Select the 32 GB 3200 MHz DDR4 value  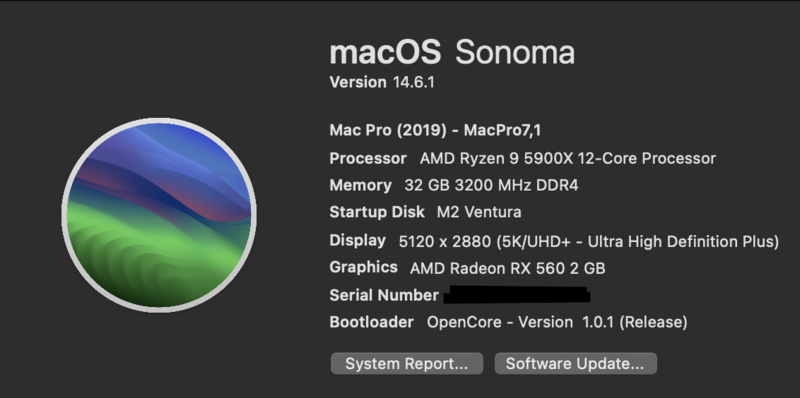[491, 185]
